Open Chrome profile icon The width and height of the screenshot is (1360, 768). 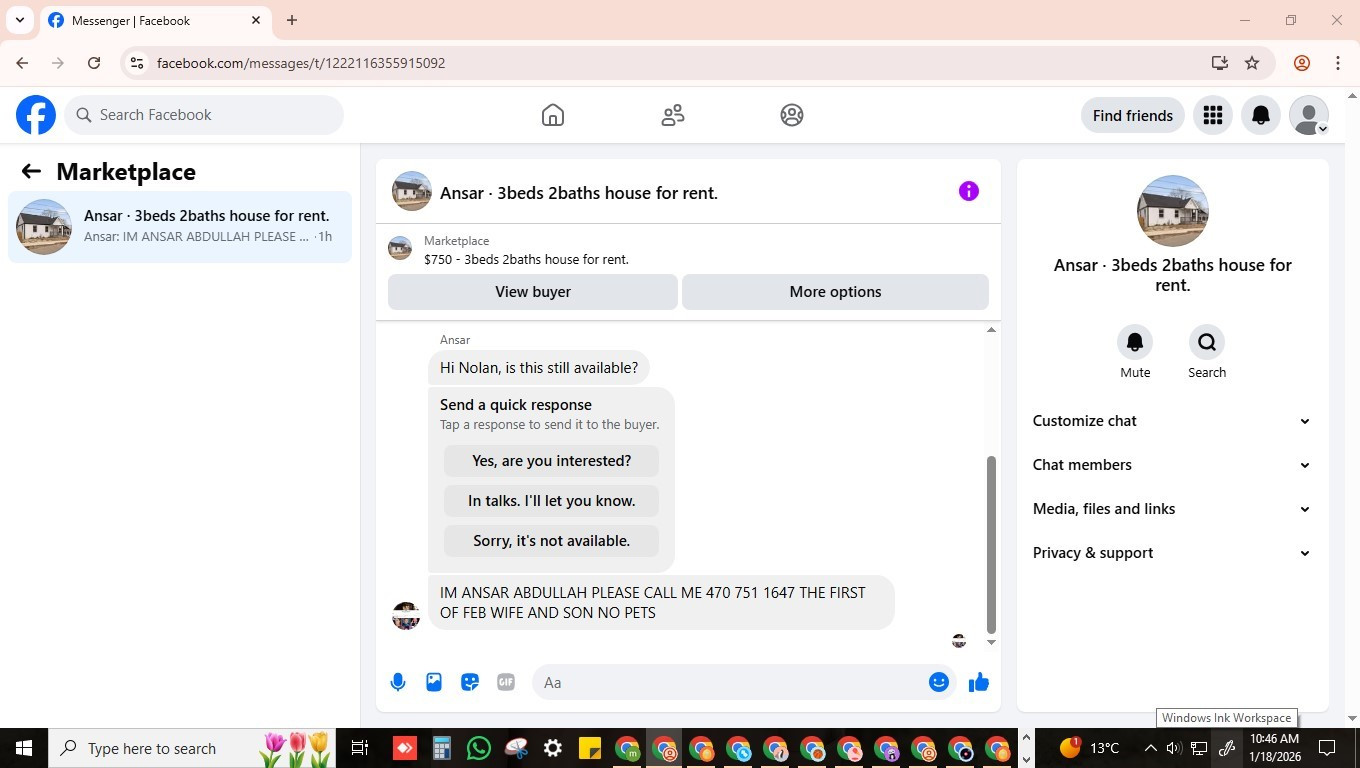pyautogui.click(x=1302, y=63)
